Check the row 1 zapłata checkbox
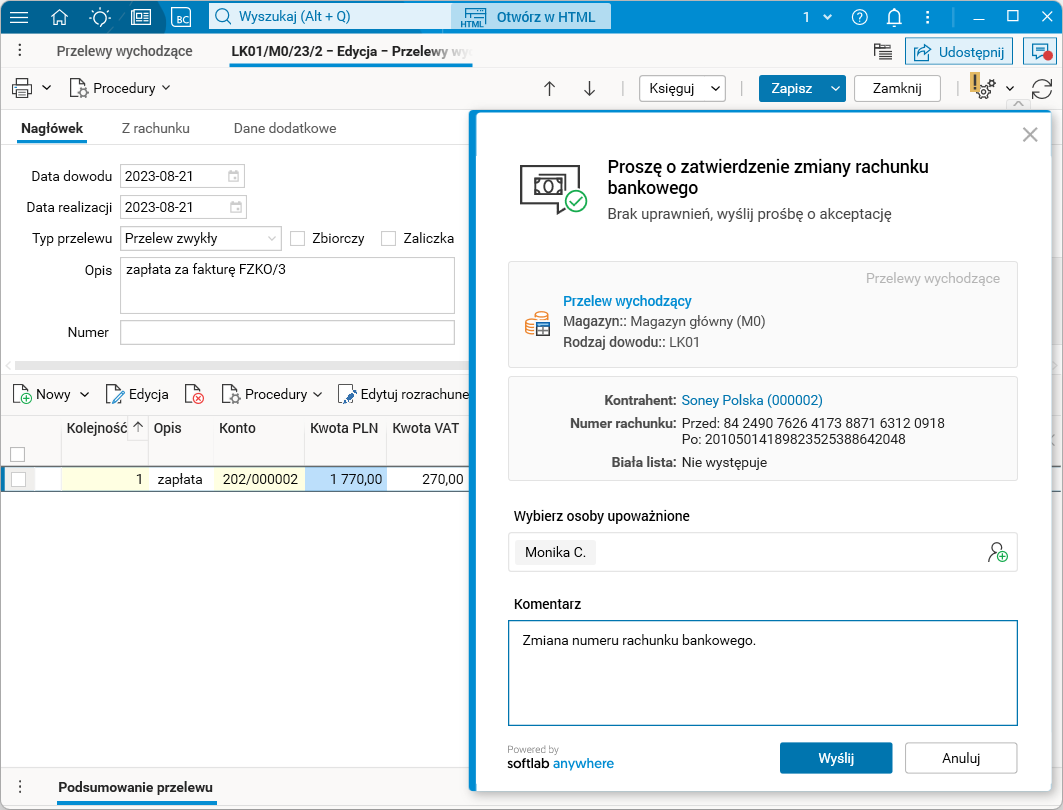Screen dimensions: 1063x810 [x=18, y=479]
